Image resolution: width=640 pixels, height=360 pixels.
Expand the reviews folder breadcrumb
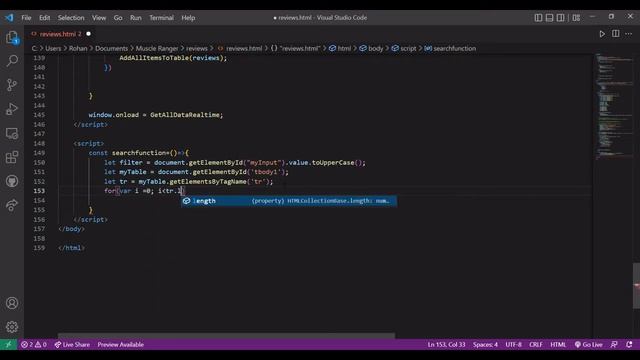point(197,48)
